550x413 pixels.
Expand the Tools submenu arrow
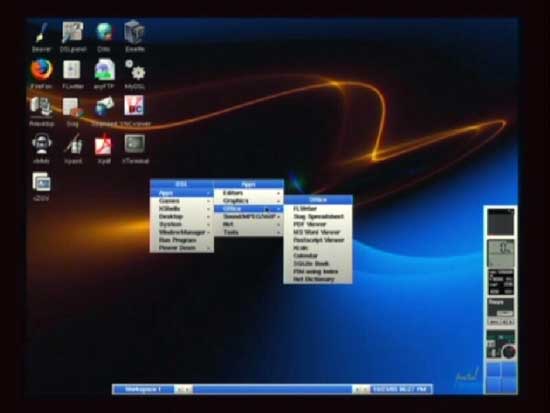point(278,232)
